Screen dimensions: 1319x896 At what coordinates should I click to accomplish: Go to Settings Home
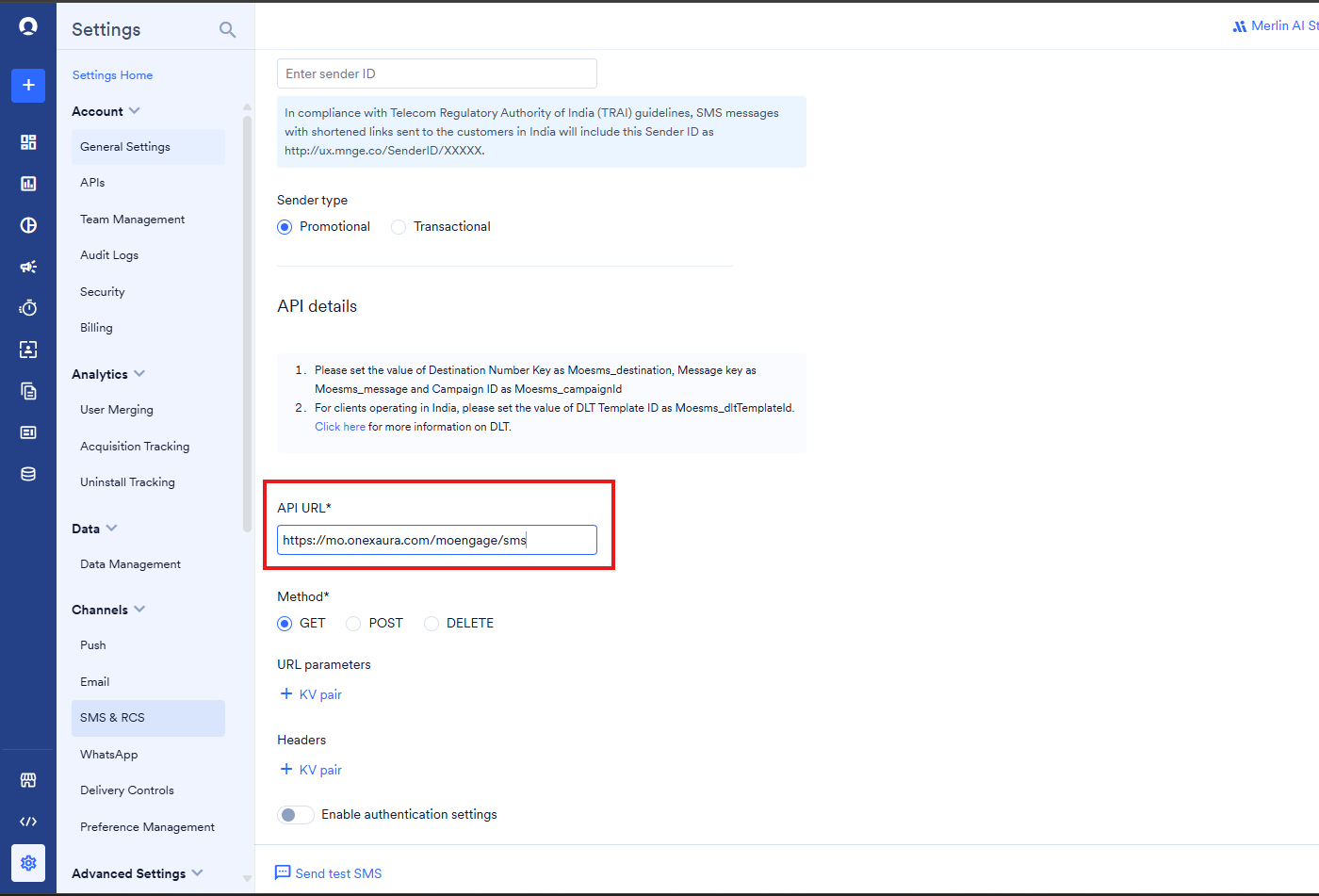112,75
